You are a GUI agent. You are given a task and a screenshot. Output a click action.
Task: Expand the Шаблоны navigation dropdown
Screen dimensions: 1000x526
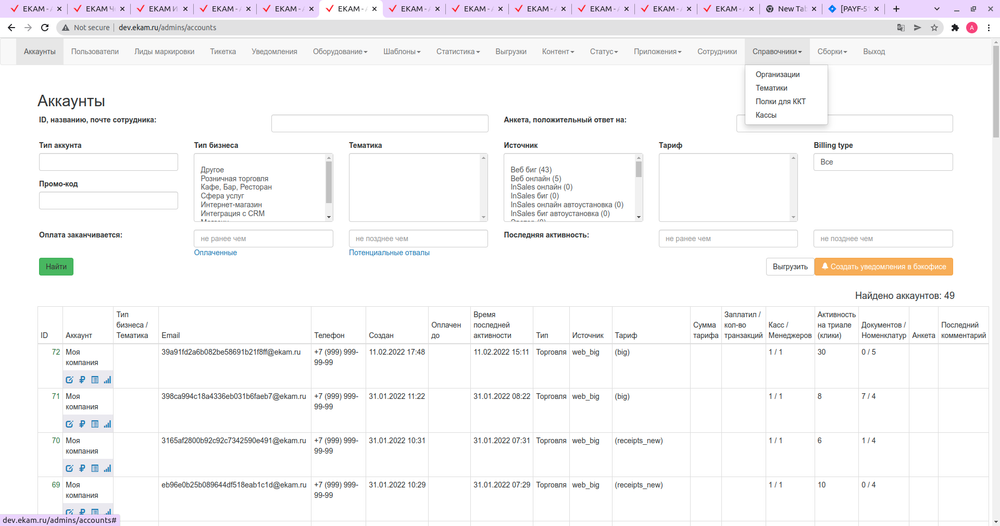pos(401,52)
